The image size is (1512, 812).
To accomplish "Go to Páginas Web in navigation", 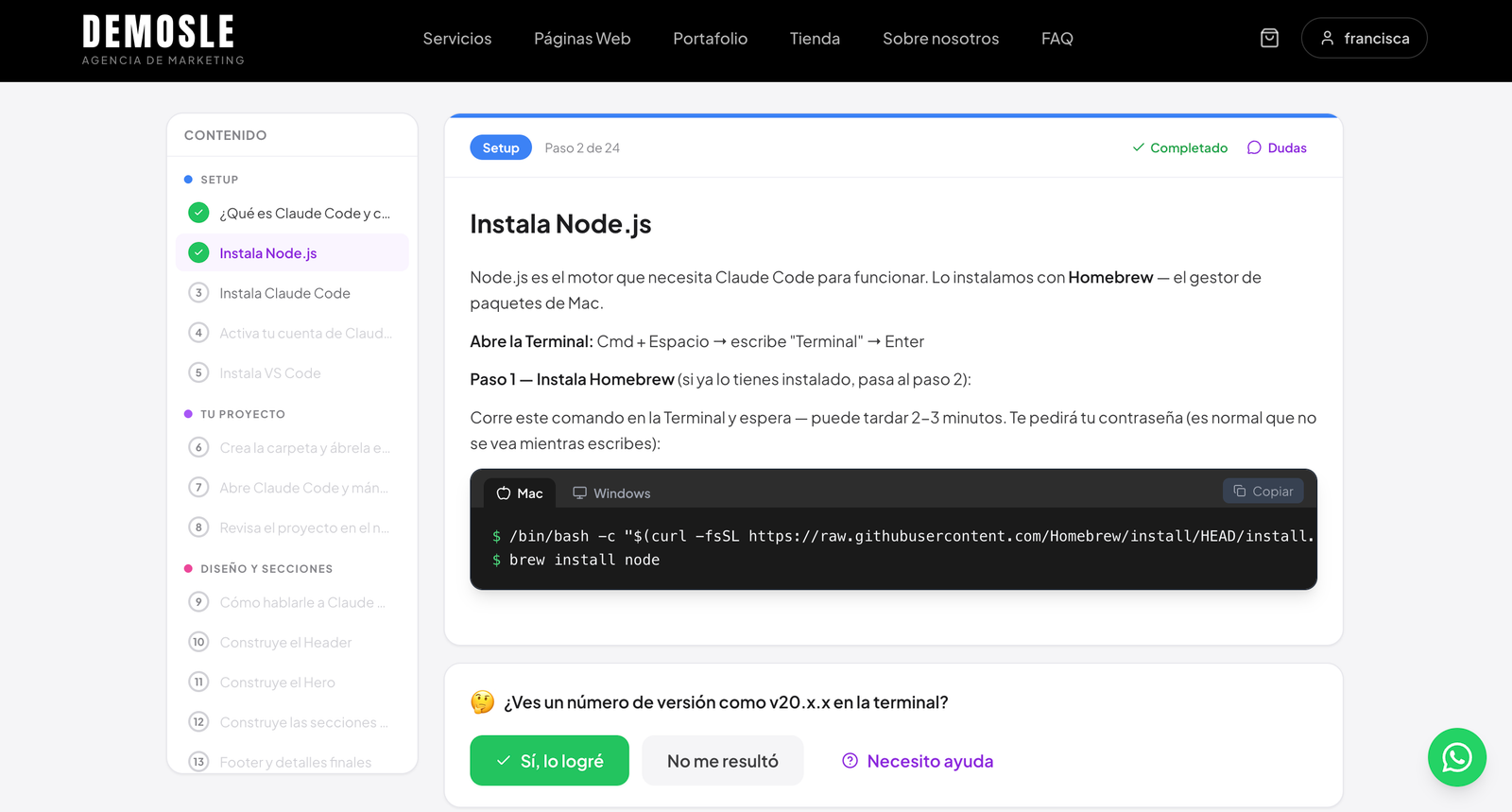I will [x=582, y=39].
